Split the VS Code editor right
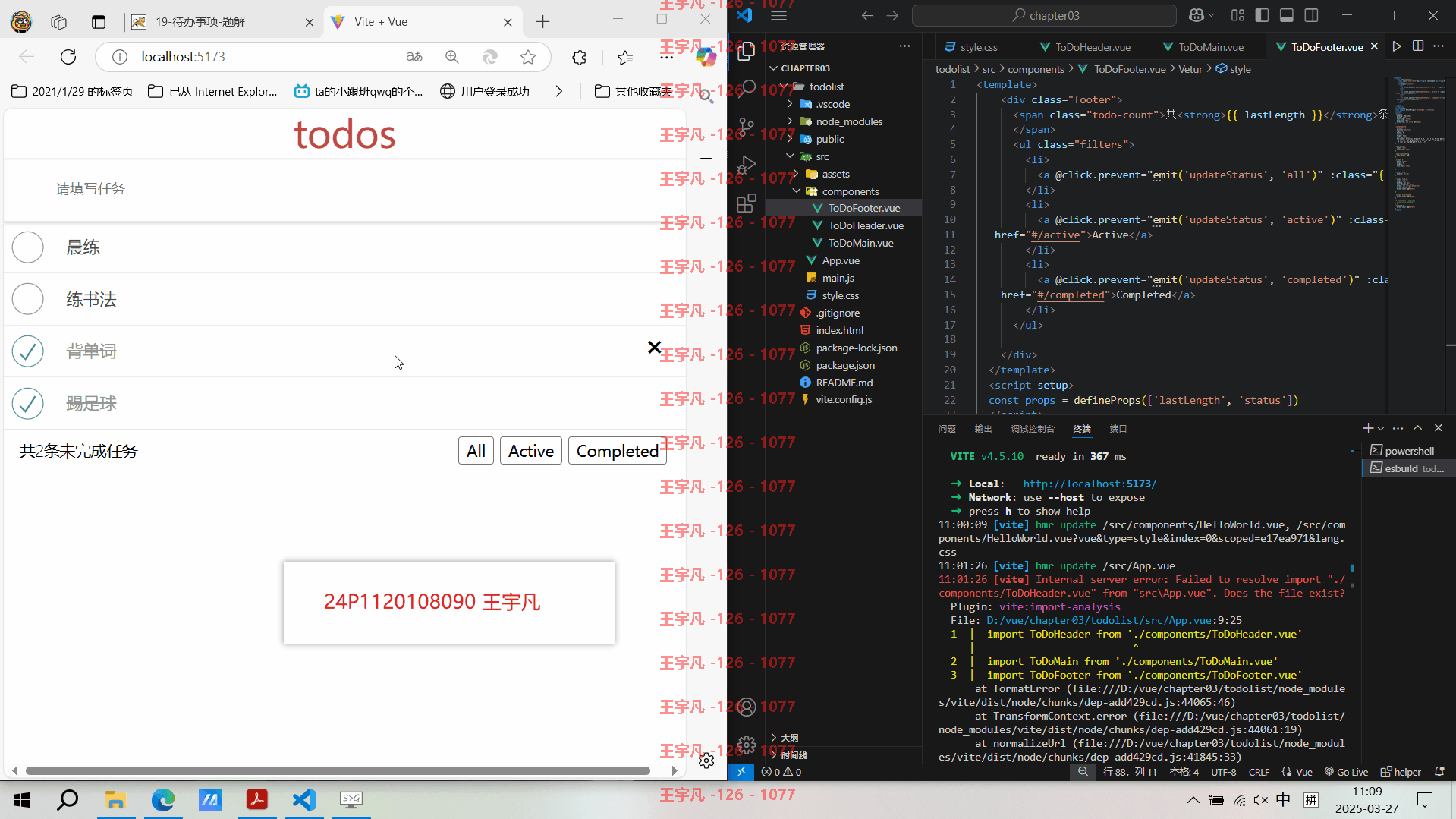Image resolution: width=1456 pixels, height=819 pixels. coord(1417,46)
